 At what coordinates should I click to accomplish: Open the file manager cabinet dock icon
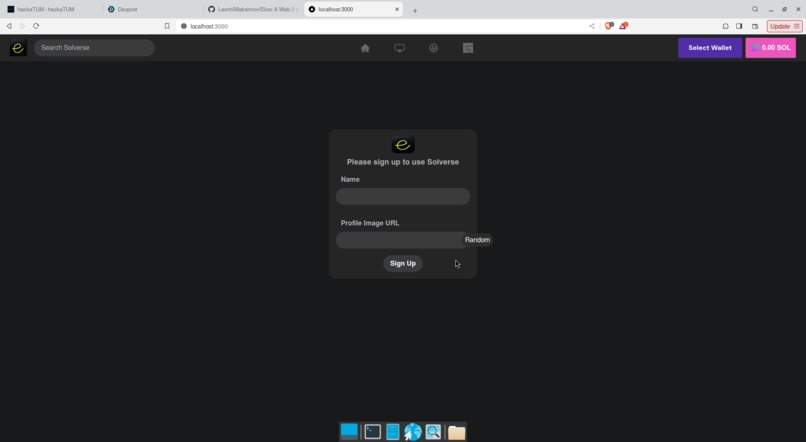click(x=393, y=432)
